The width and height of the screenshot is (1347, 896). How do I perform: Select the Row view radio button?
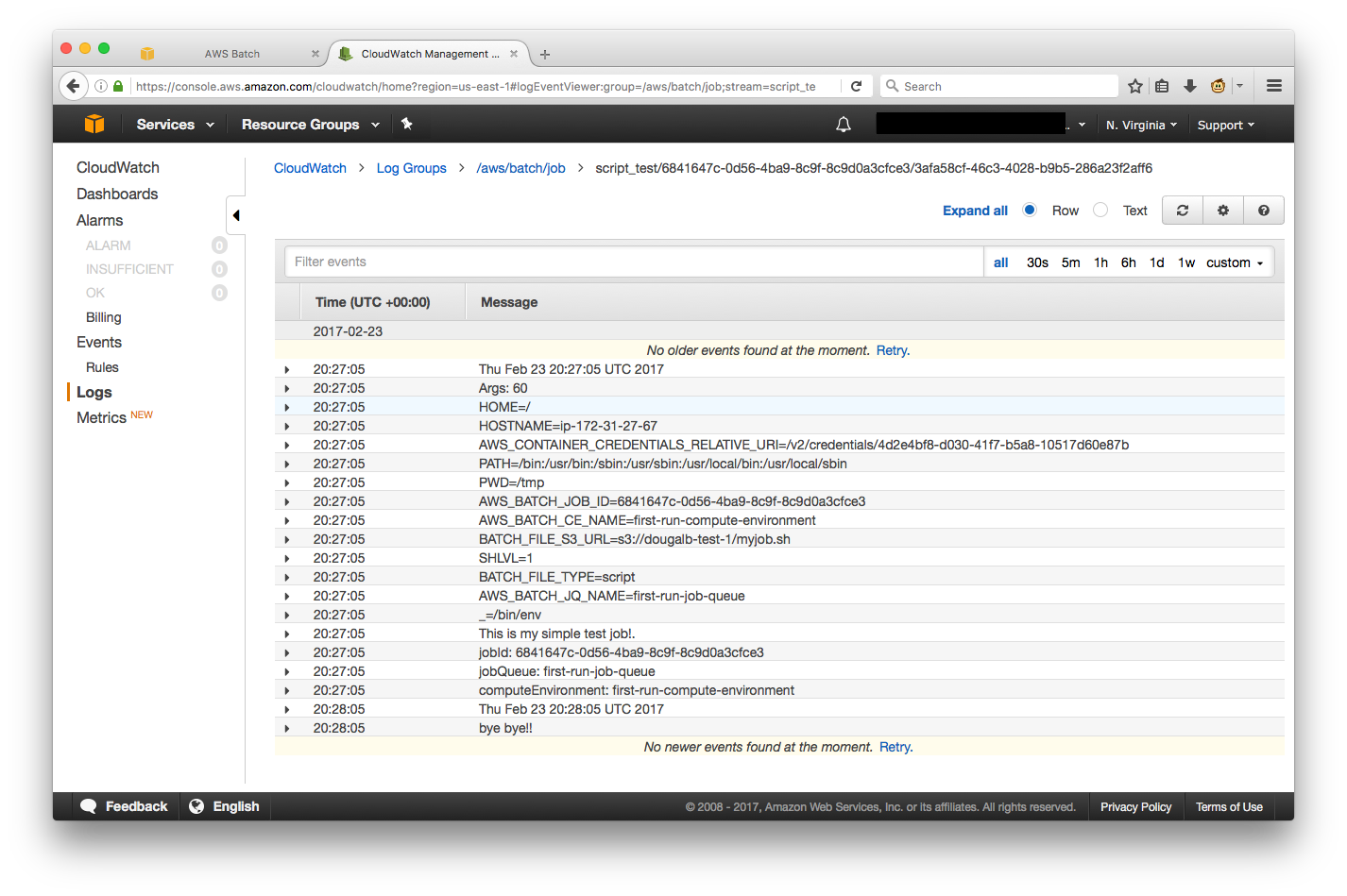coord(1030,210)
